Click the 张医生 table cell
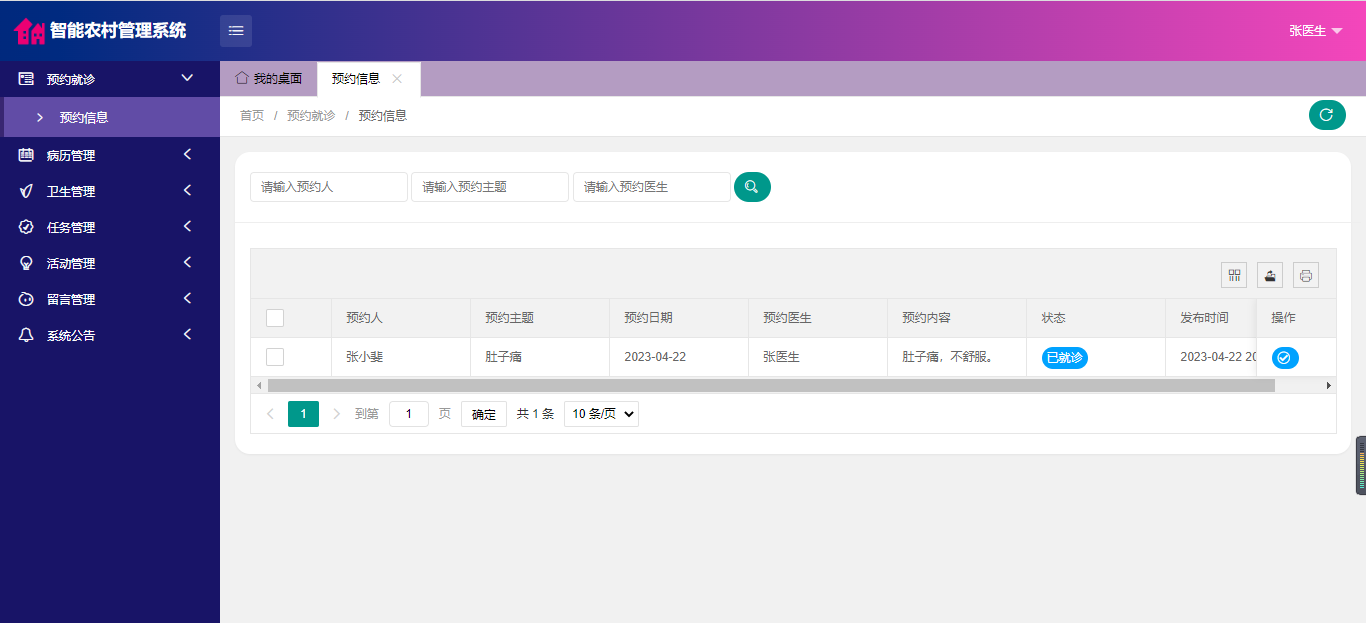The image size is (1366, 623). [x=818, y=357]
